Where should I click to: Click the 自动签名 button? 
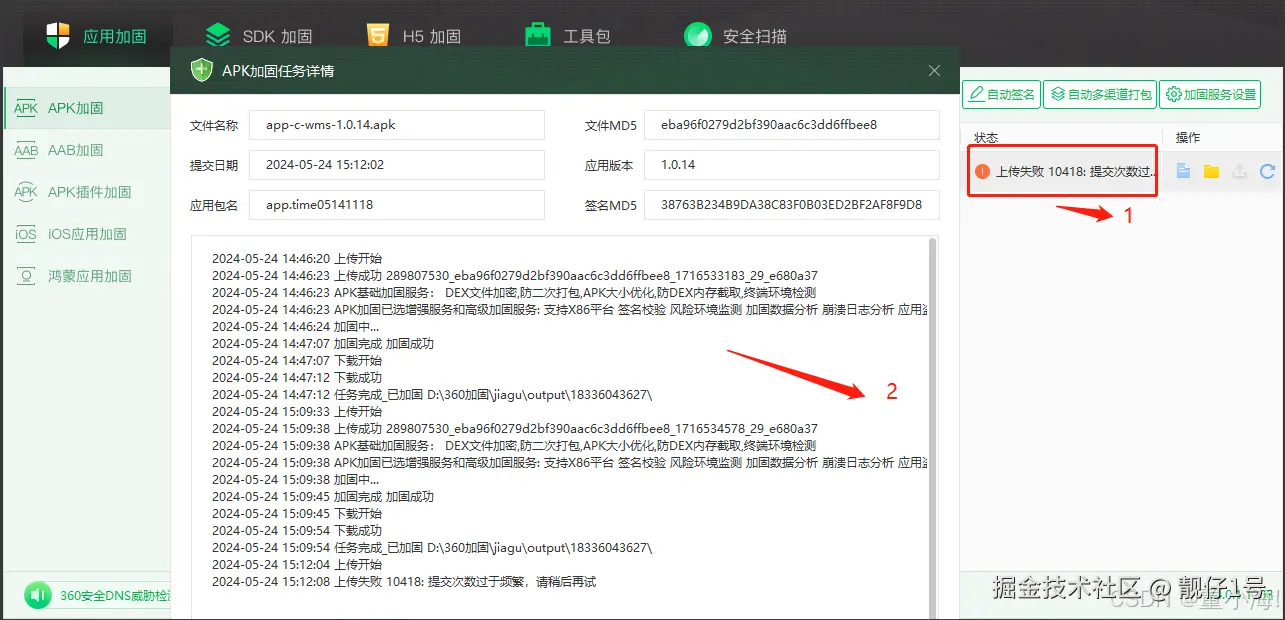1001,95
